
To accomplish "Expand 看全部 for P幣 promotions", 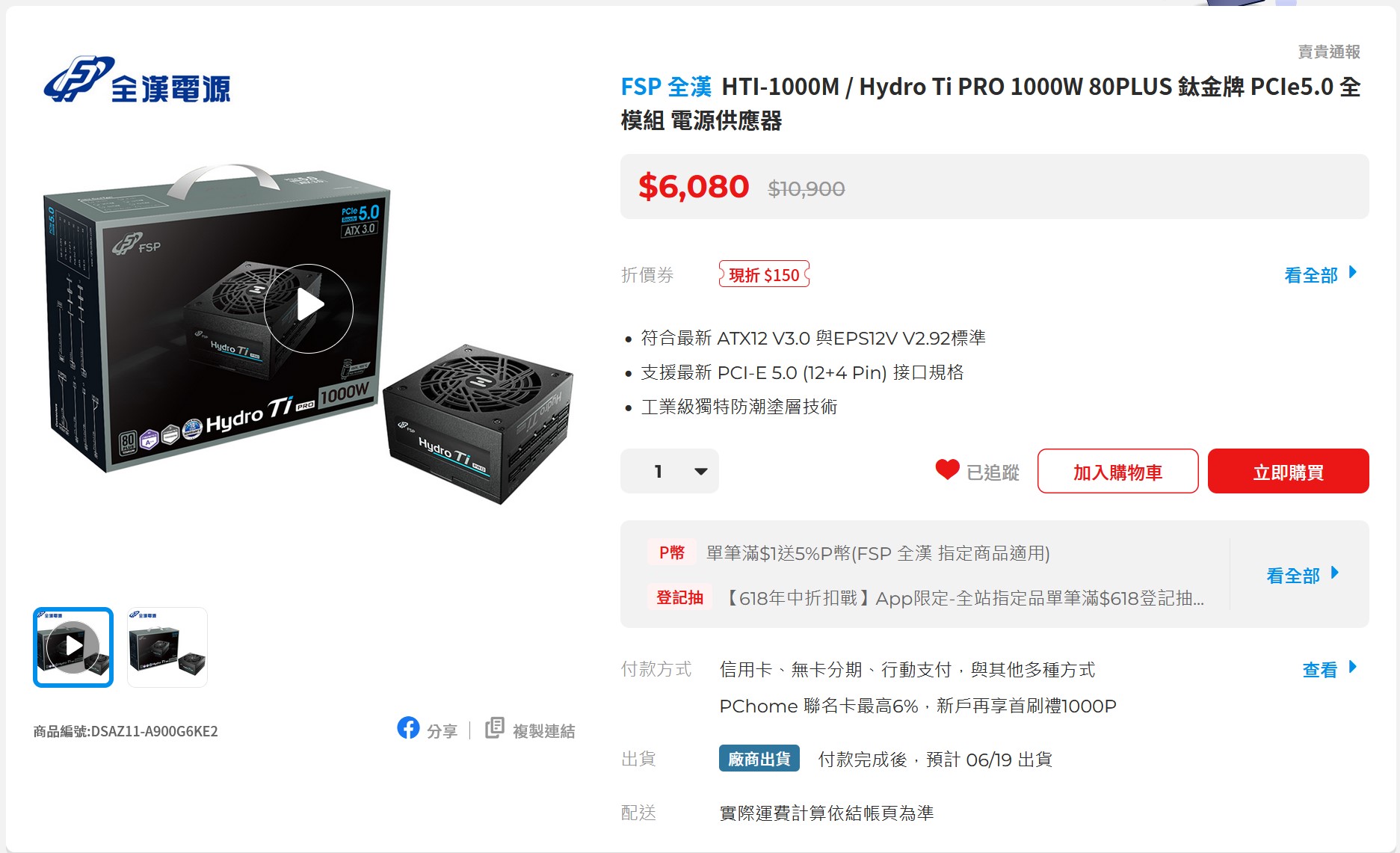I will (x=1302, y=575).
